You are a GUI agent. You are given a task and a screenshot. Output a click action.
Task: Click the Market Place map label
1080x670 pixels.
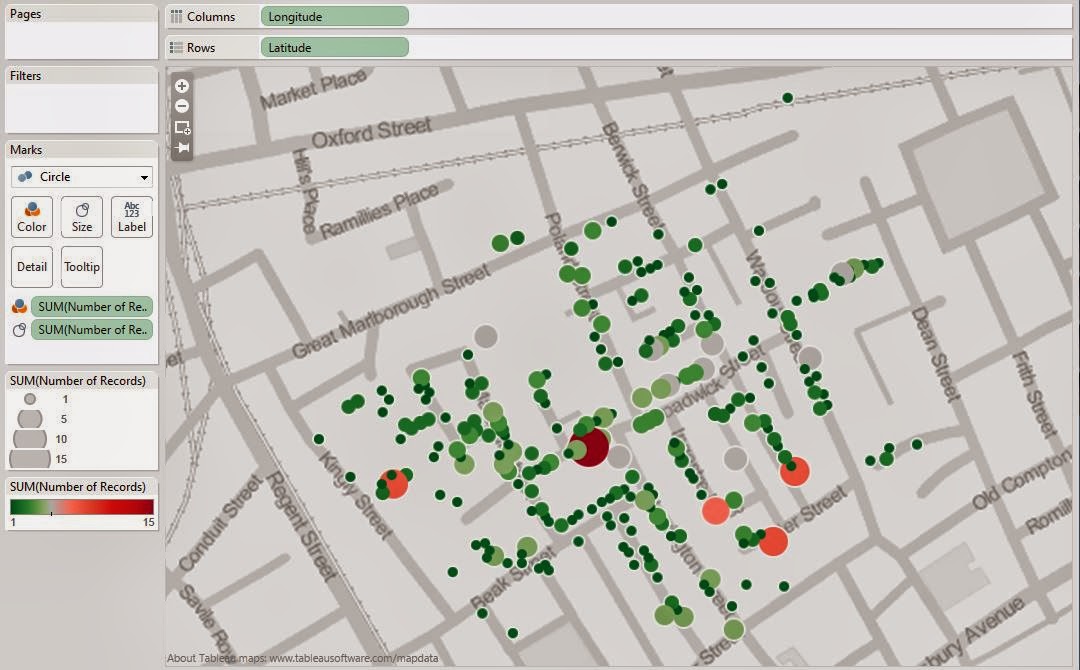point(313,90)
